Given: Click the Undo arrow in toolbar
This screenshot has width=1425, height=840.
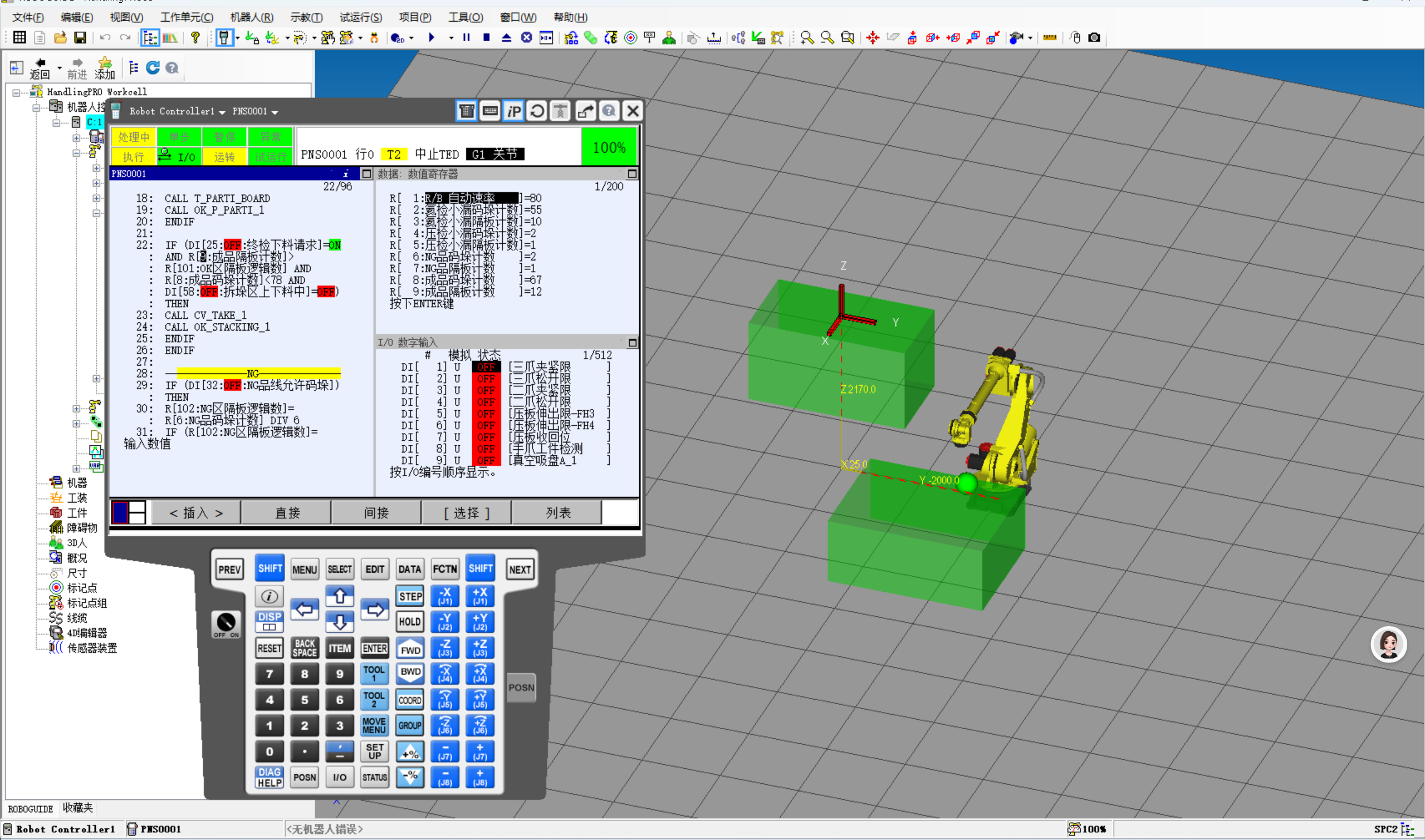Looking at the screenshot, I should (x=105, y=37).
